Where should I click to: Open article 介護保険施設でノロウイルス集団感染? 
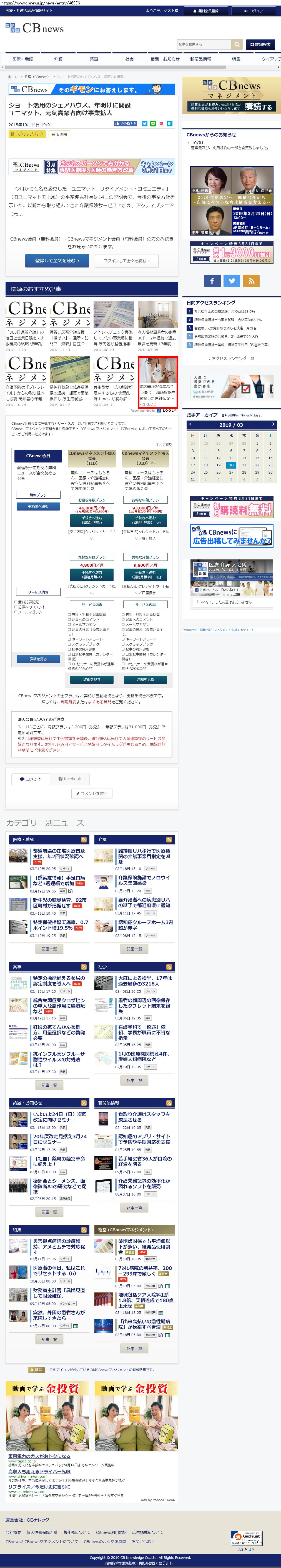(x=144, y=880)
